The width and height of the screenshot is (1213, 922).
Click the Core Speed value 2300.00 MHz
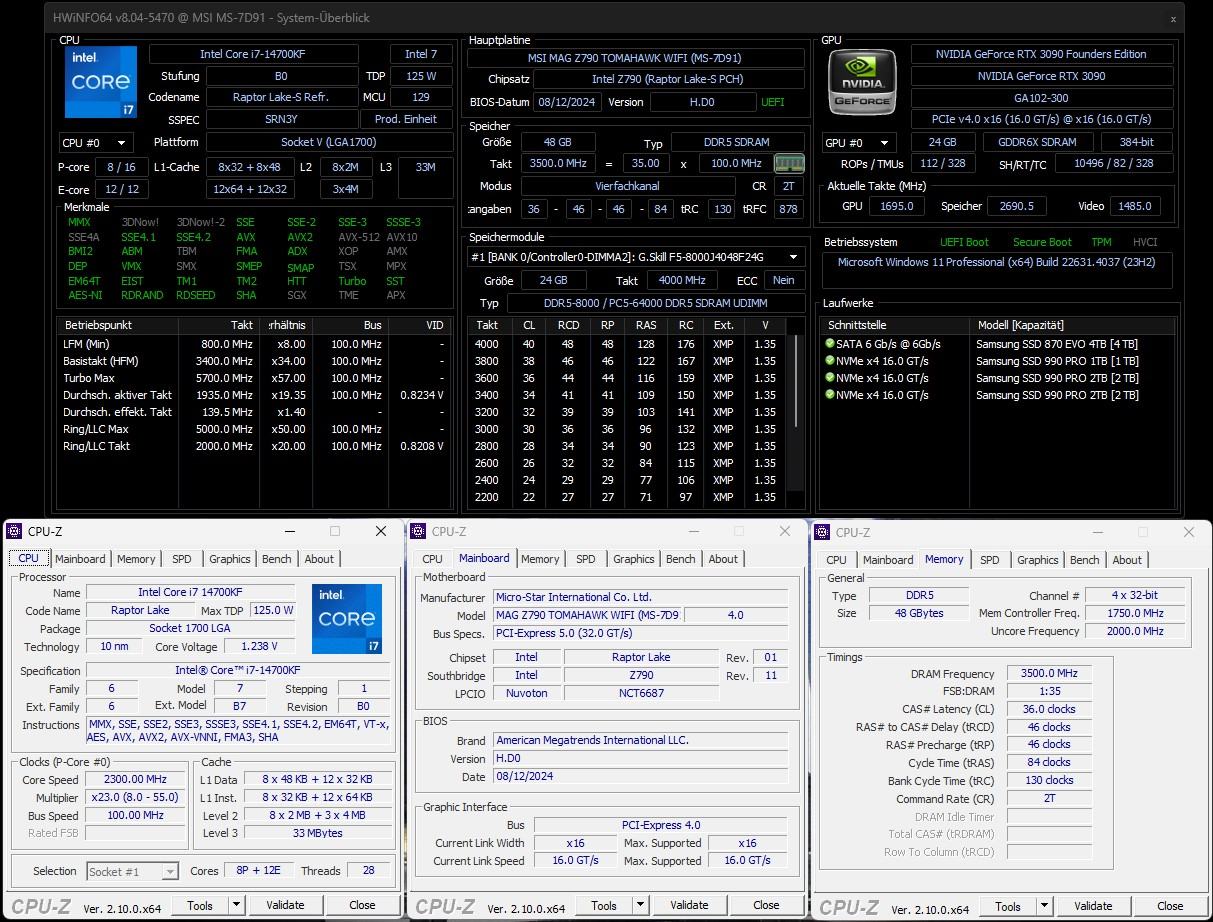(136, 780)
